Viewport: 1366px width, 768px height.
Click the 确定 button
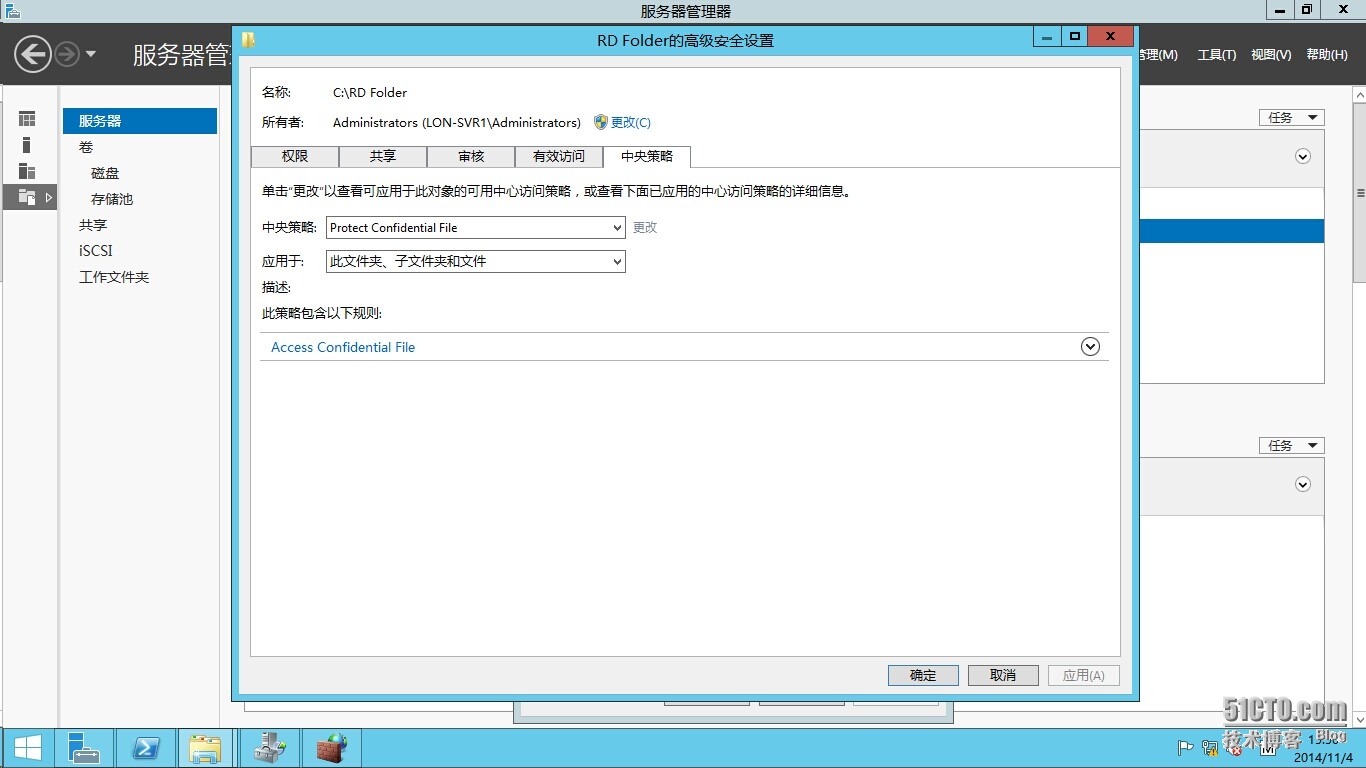pyautogui.click(x=923, y=675)
